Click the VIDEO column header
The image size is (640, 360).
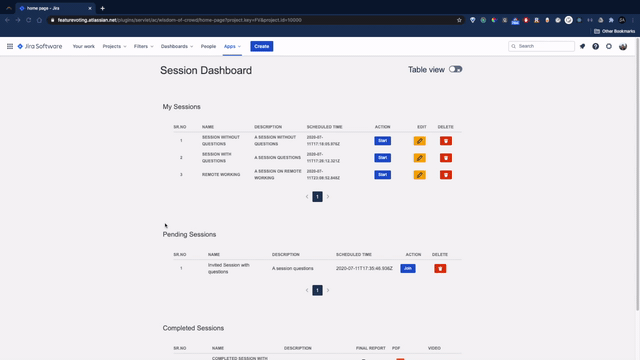click(434, 348)
